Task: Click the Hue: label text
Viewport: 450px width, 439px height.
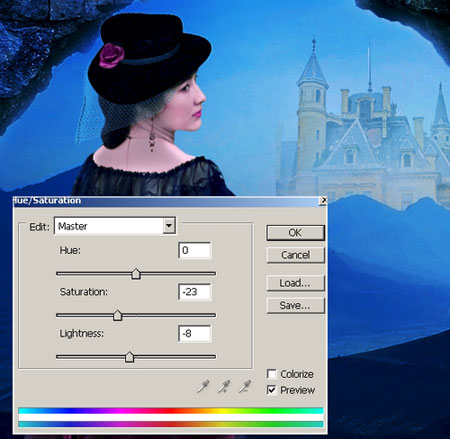Action: [x=70, y=250]
